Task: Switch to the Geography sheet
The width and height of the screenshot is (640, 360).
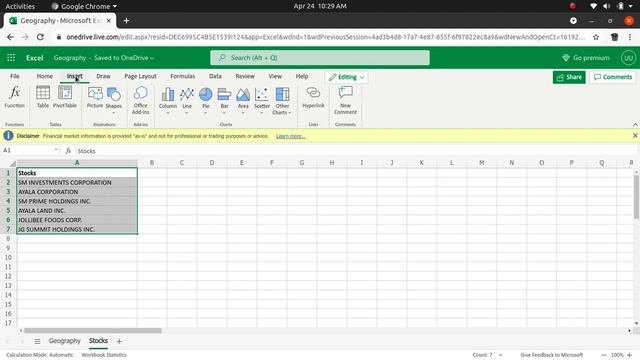Action: 64,341
